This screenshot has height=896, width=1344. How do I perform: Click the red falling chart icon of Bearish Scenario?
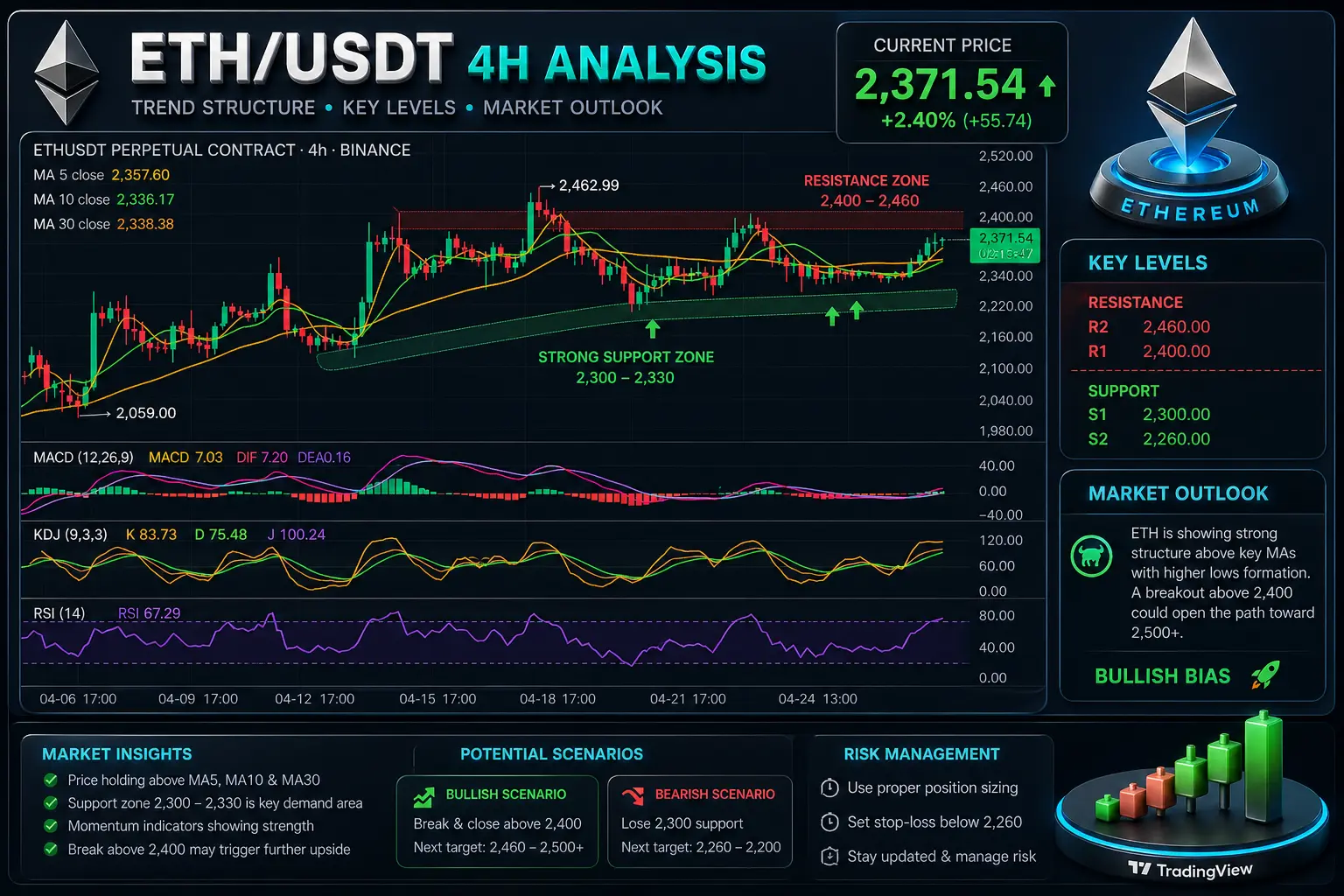(x=633, y=795)
